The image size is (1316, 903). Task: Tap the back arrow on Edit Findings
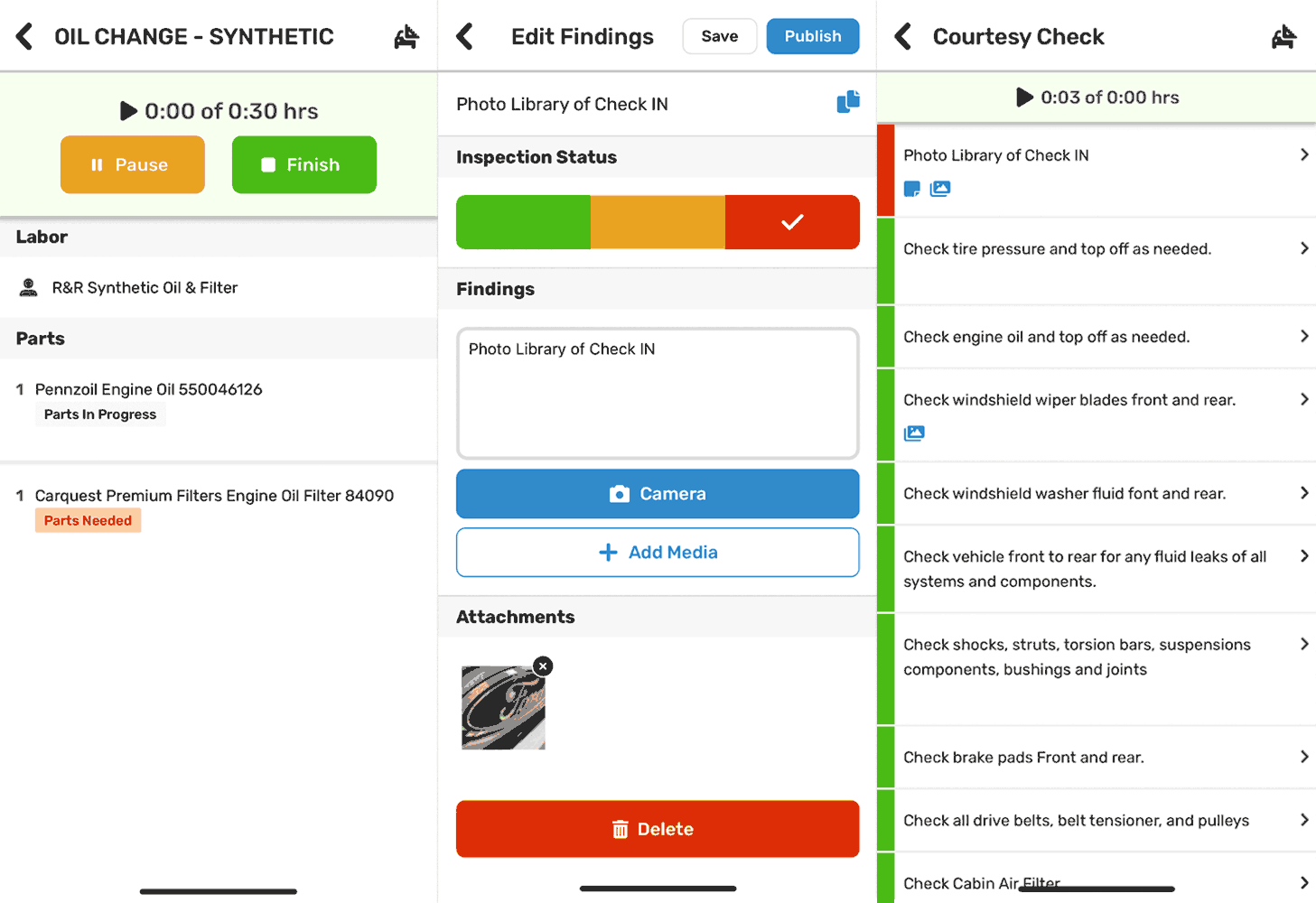click(x=466, y=36)
